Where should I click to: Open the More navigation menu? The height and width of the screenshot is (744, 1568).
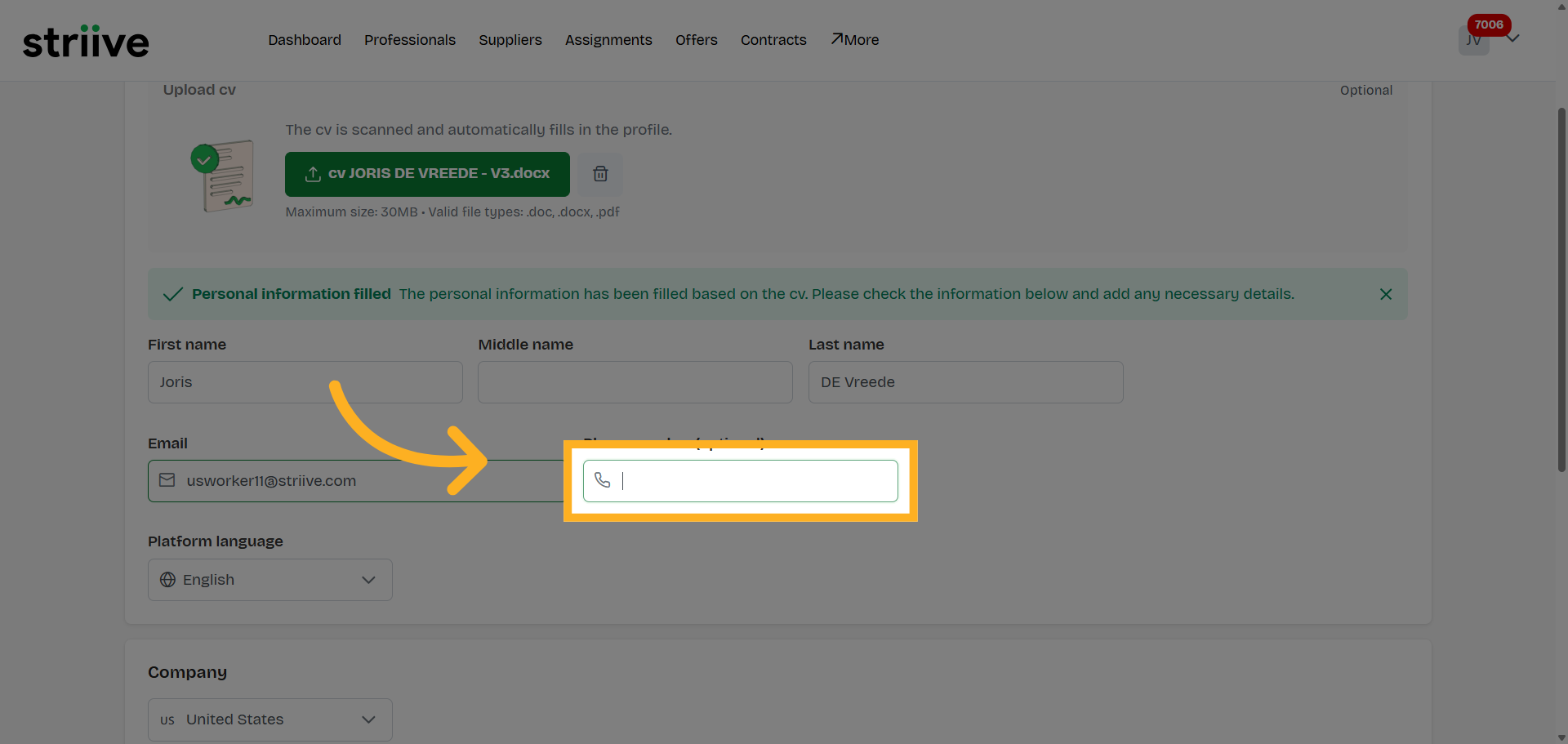point(854,40)
